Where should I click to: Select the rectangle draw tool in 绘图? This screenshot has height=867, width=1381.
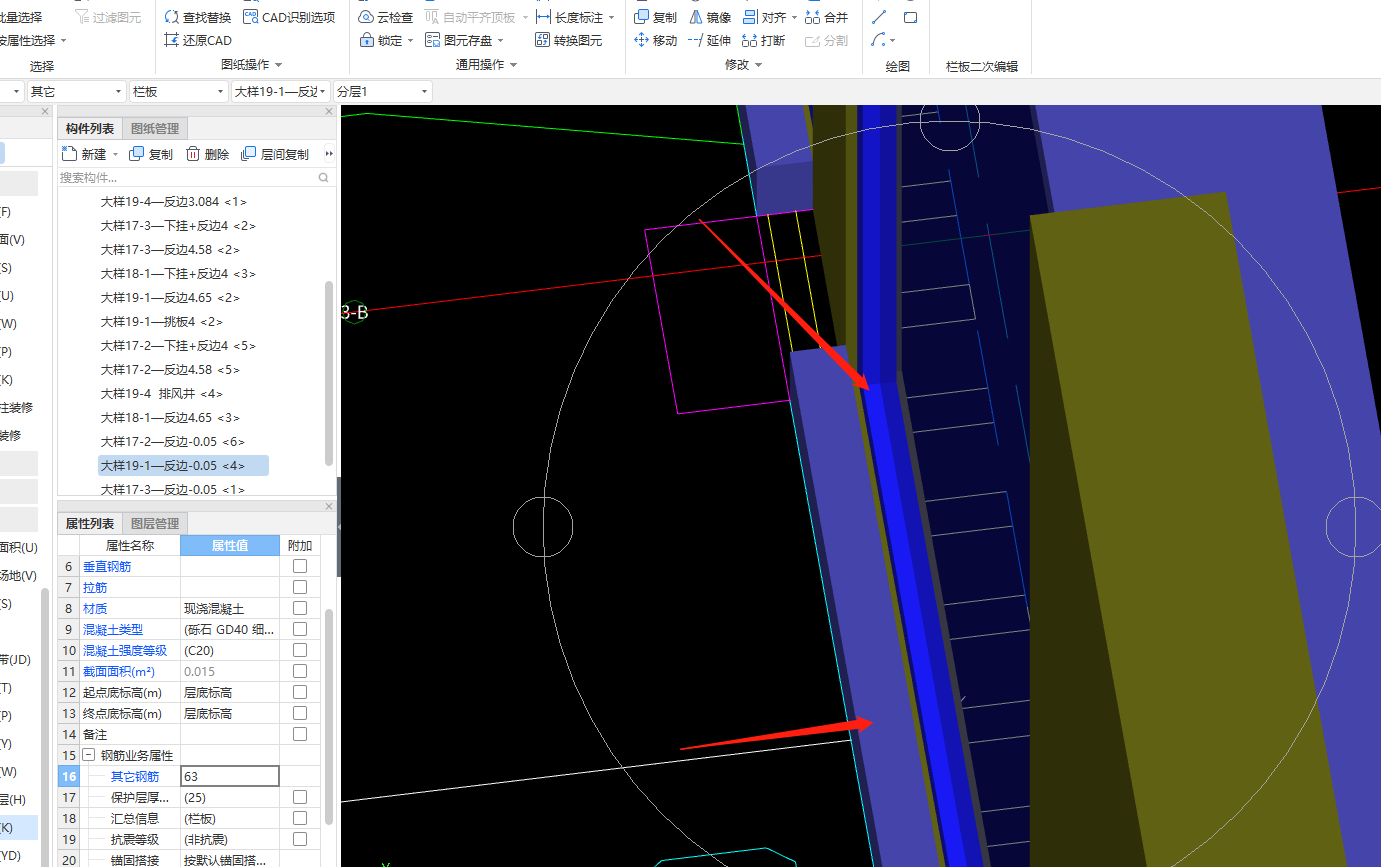click(x=910, y=17)
